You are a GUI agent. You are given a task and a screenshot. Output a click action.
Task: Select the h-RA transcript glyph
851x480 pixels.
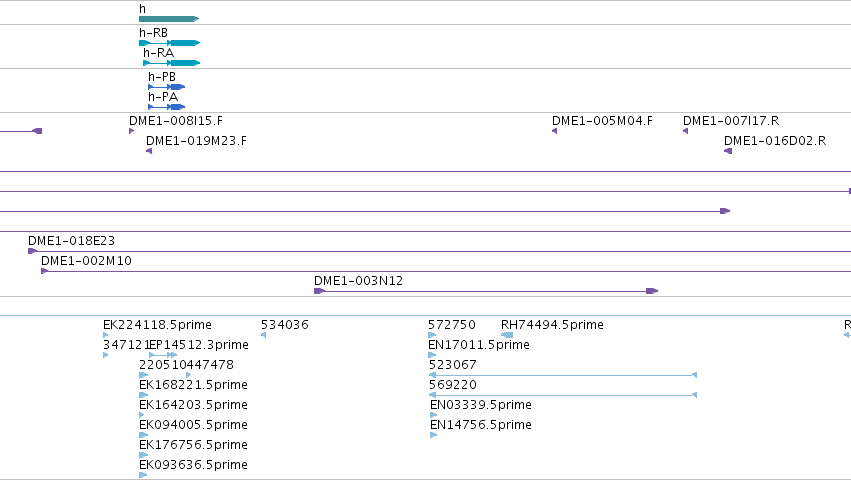172,63
